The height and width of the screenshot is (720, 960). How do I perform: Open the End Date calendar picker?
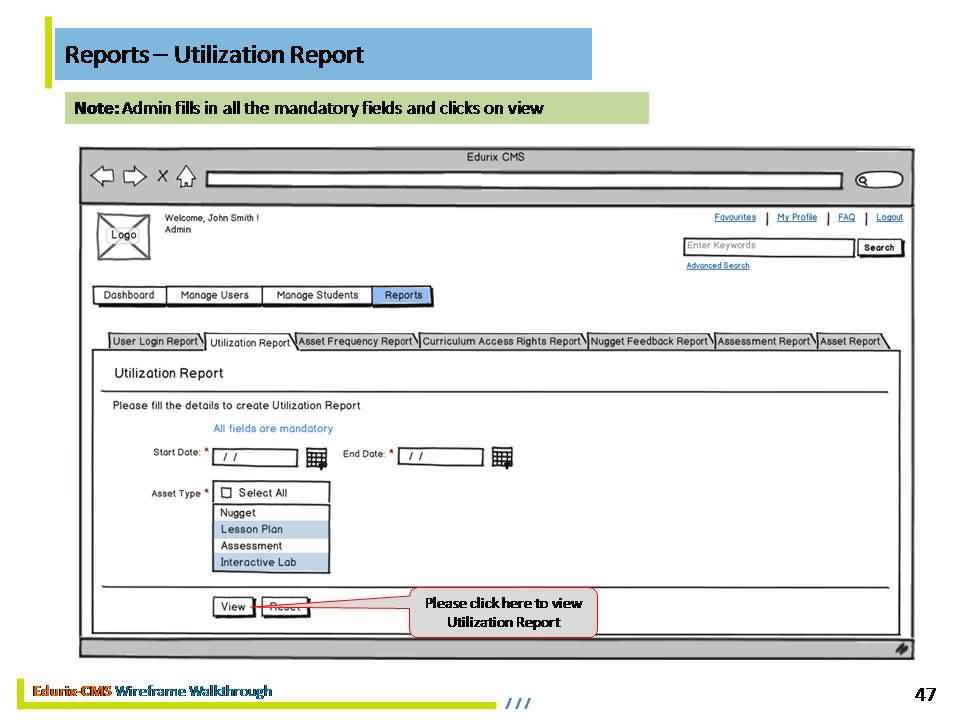click(502, 457)
